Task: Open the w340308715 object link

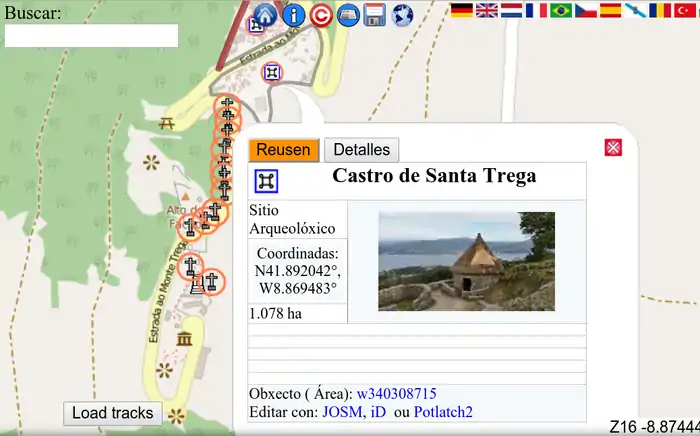Action: (396, 394)
